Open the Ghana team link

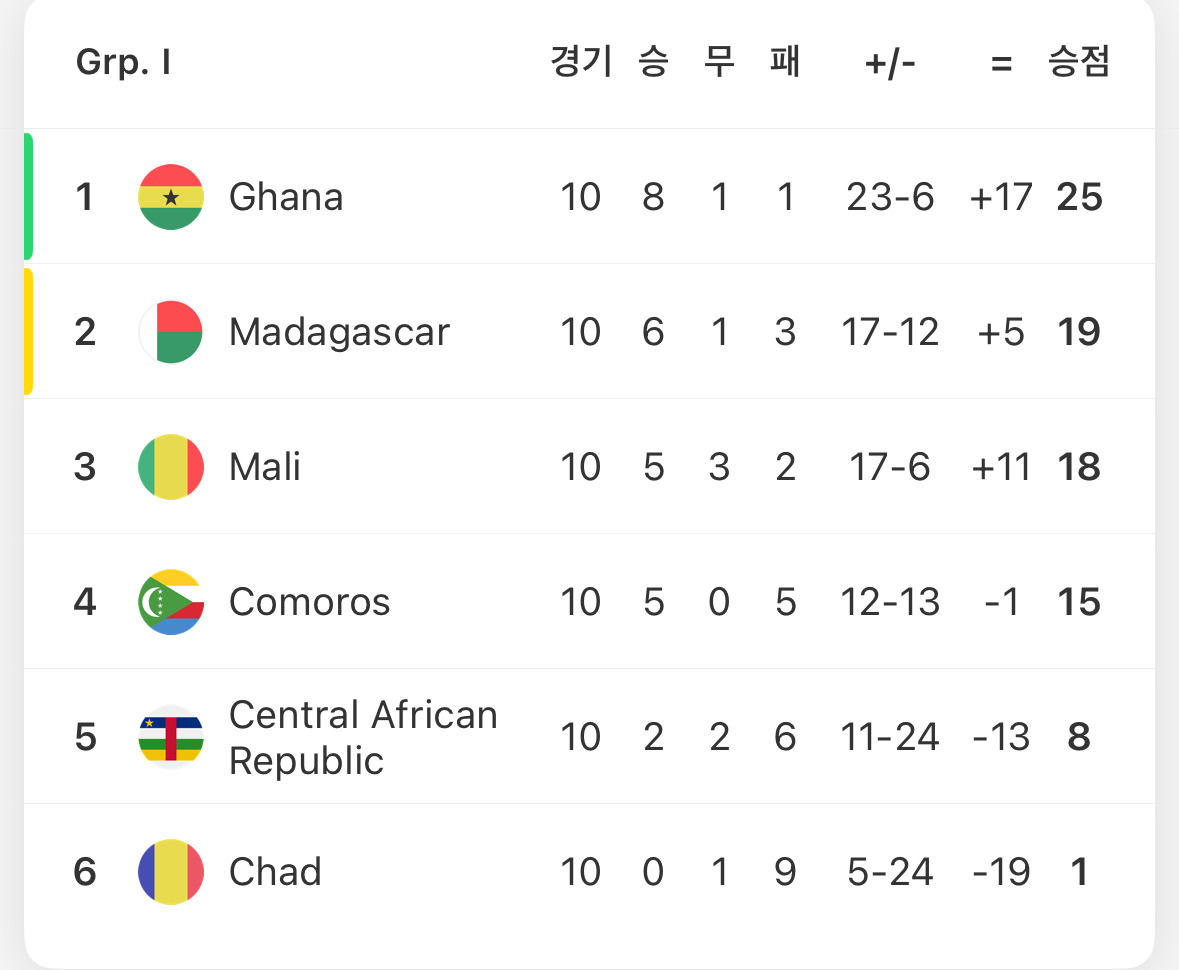286,197
